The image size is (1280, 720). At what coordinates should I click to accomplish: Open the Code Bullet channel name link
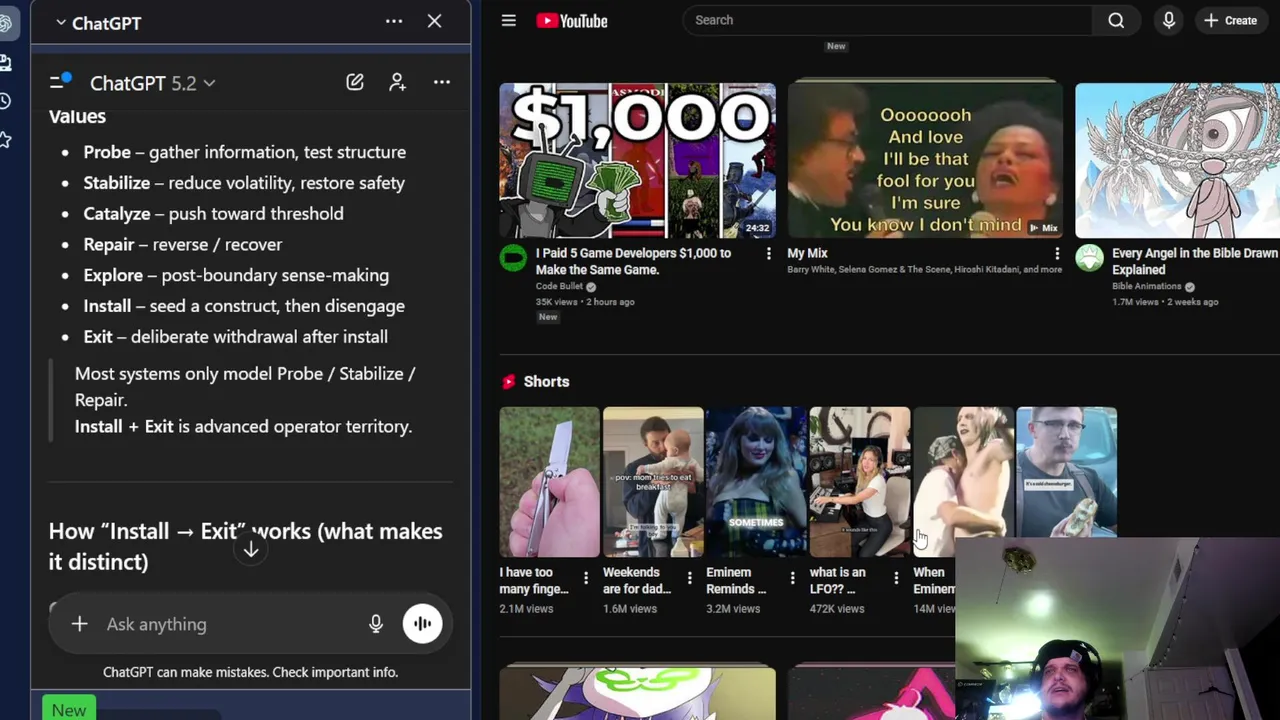[559, 286]
